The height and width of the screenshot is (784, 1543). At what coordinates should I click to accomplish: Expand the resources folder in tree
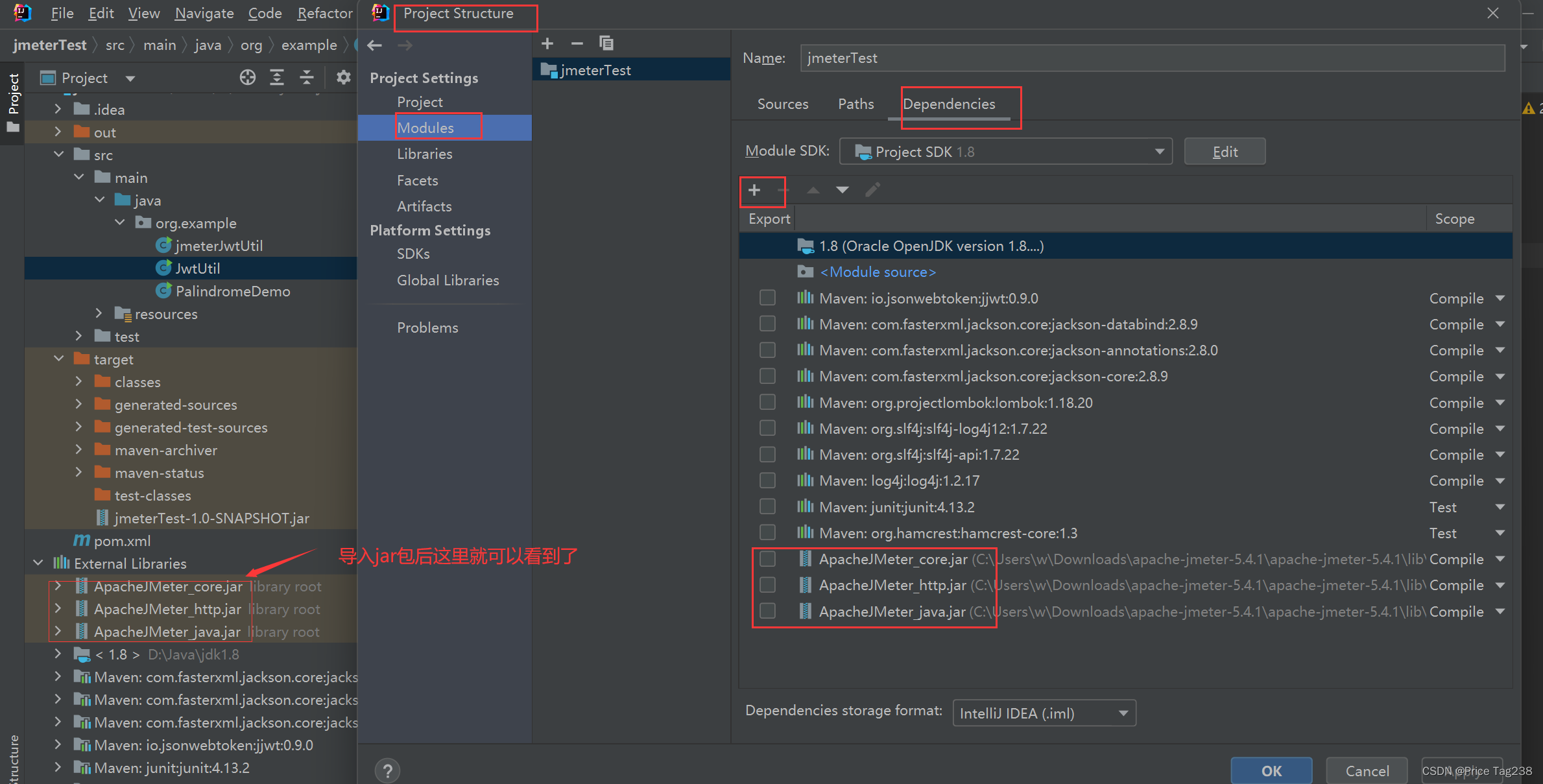(99, 314)
